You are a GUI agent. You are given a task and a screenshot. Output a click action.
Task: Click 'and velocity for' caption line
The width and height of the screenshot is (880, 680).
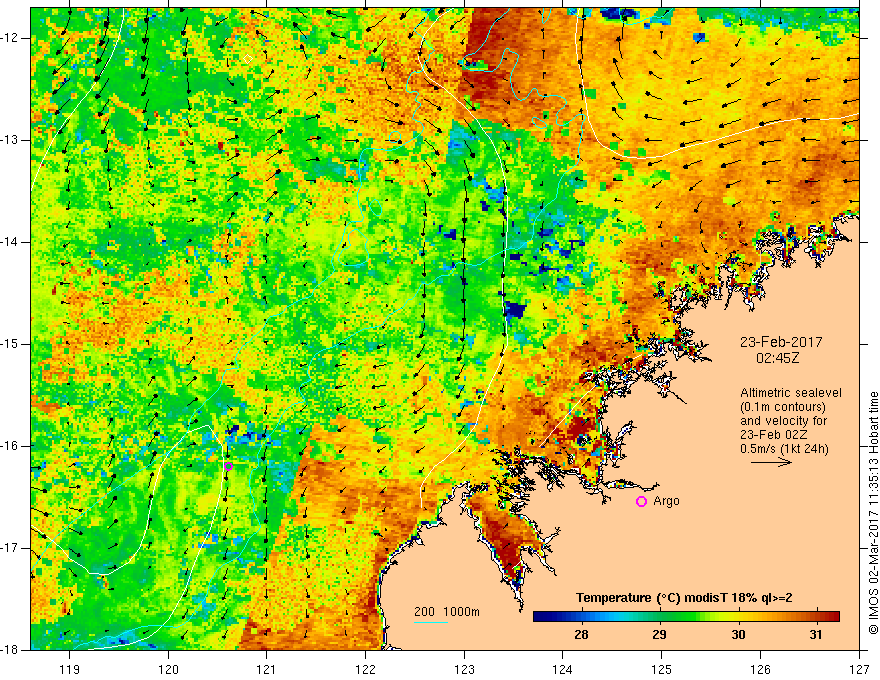pos(783,421)
